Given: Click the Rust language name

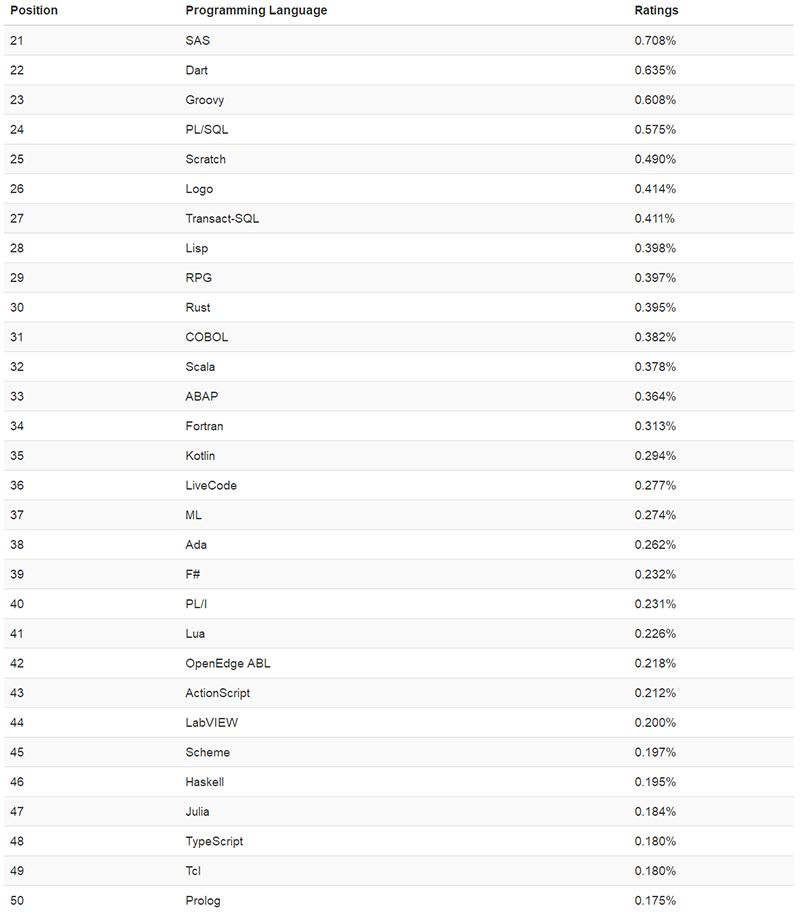Looking at the screenshot, I should [x=198, y=308].
